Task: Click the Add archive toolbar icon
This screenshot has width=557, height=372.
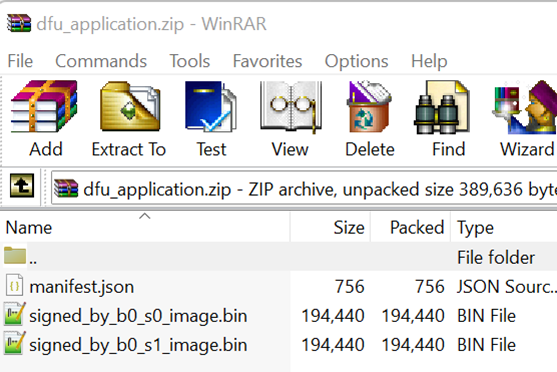Action: tap(45, 118)
